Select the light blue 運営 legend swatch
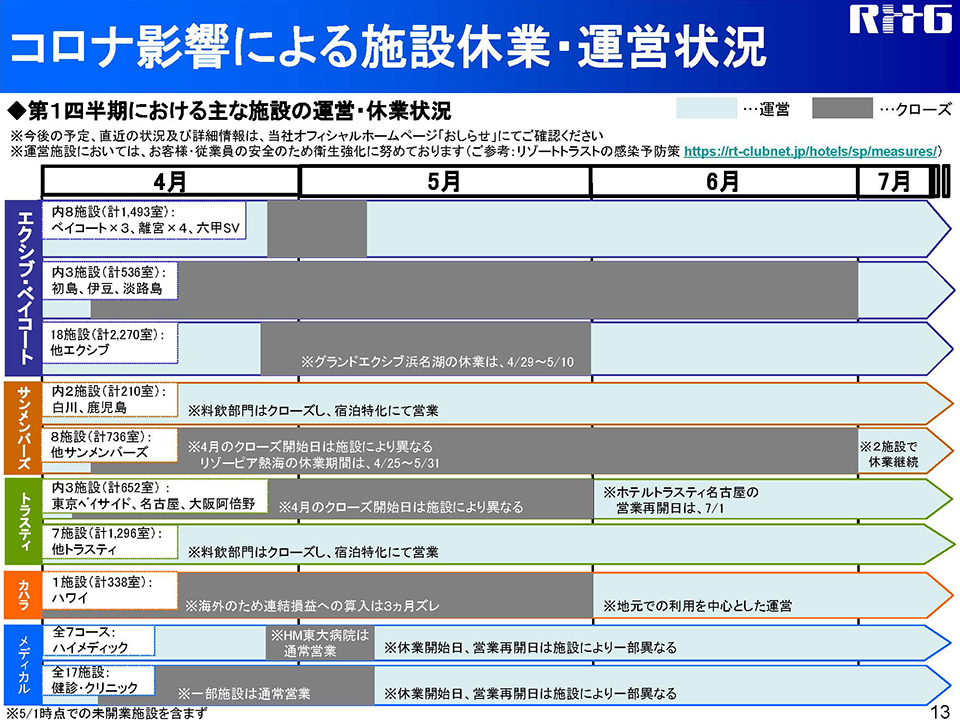960x720 pixels. click(x=707, y=108)
